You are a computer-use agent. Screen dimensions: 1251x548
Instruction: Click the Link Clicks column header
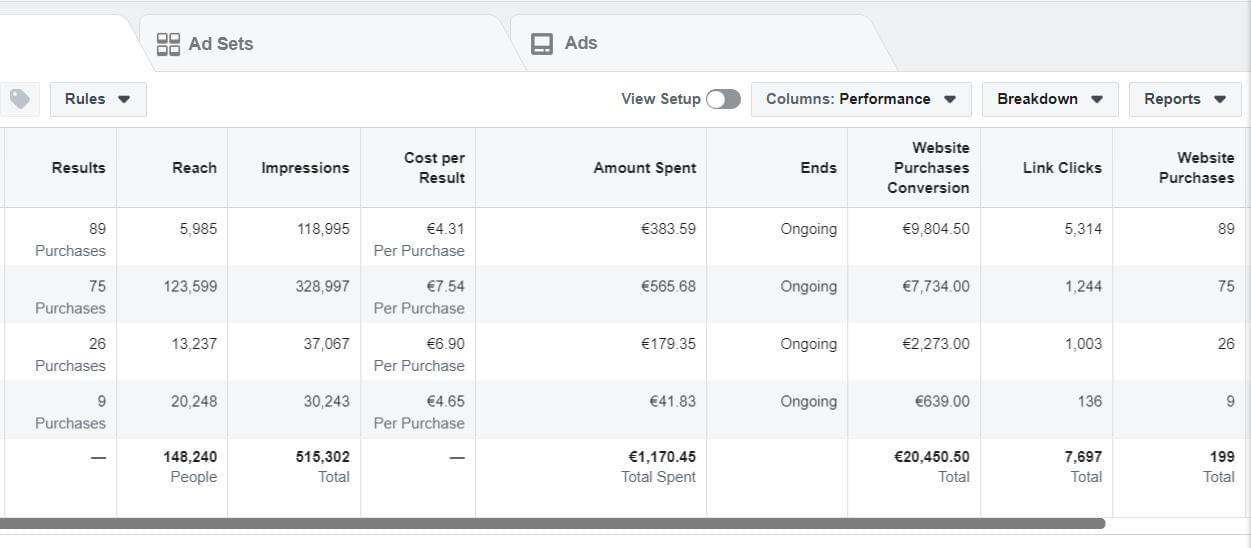(x=1061, y=168)
